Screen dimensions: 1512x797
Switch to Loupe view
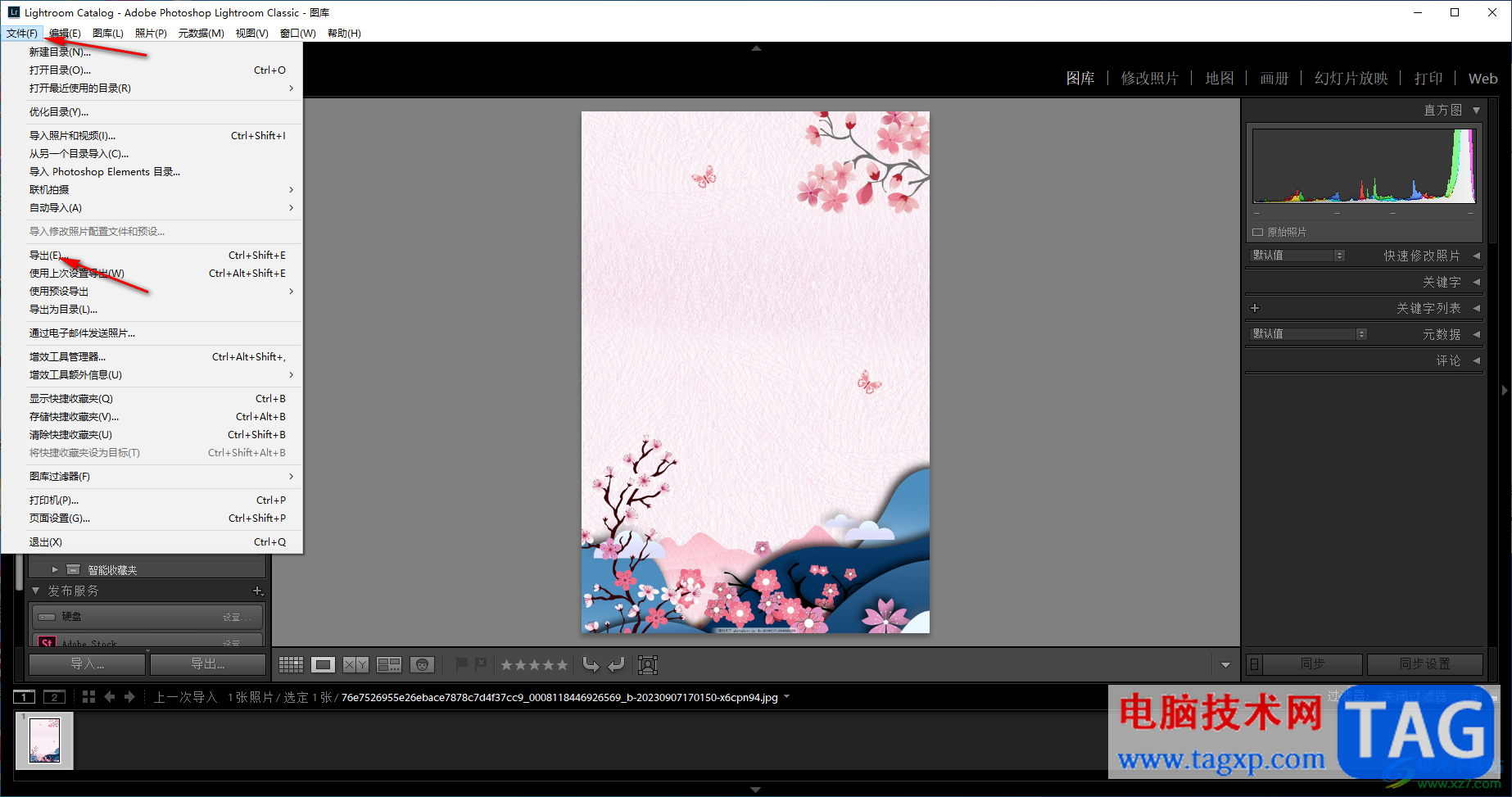pyautogui.click(x=323, y=664)
